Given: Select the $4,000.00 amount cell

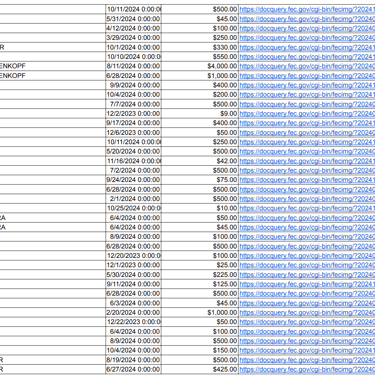Looking at the screenshot, I should pos(200,66).
